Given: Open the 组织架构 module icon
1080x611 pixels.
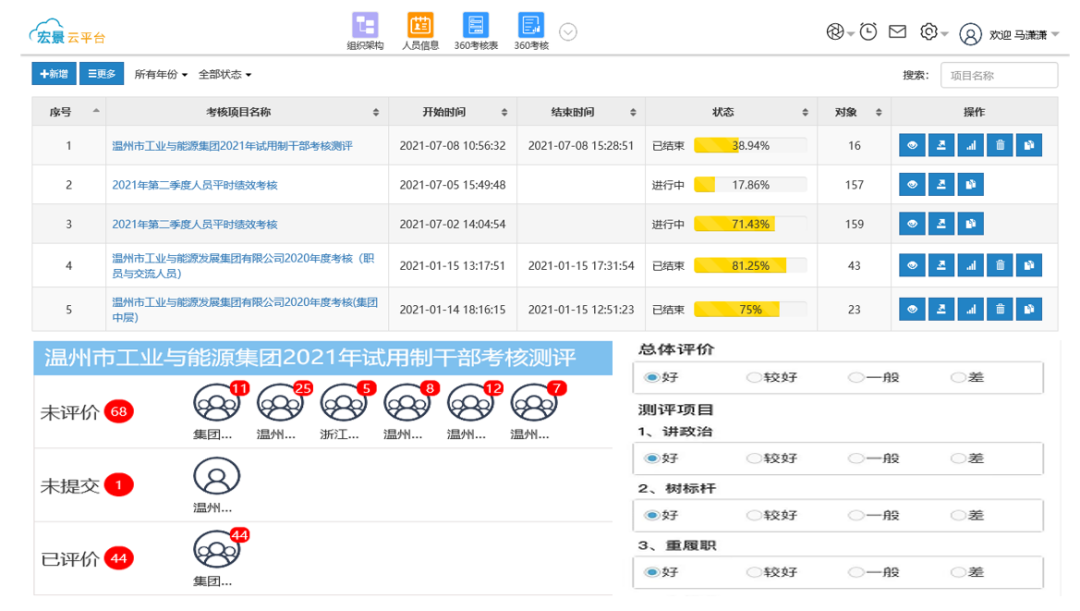Looking at the screenshot, I should coord(365,27).
